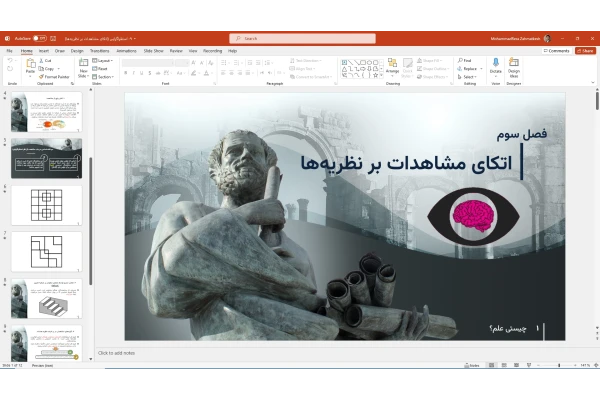Click the Find magnifier icon
The height and width of the screenshot is (400, 600).
pyautogui.click(x=461, y=60)
